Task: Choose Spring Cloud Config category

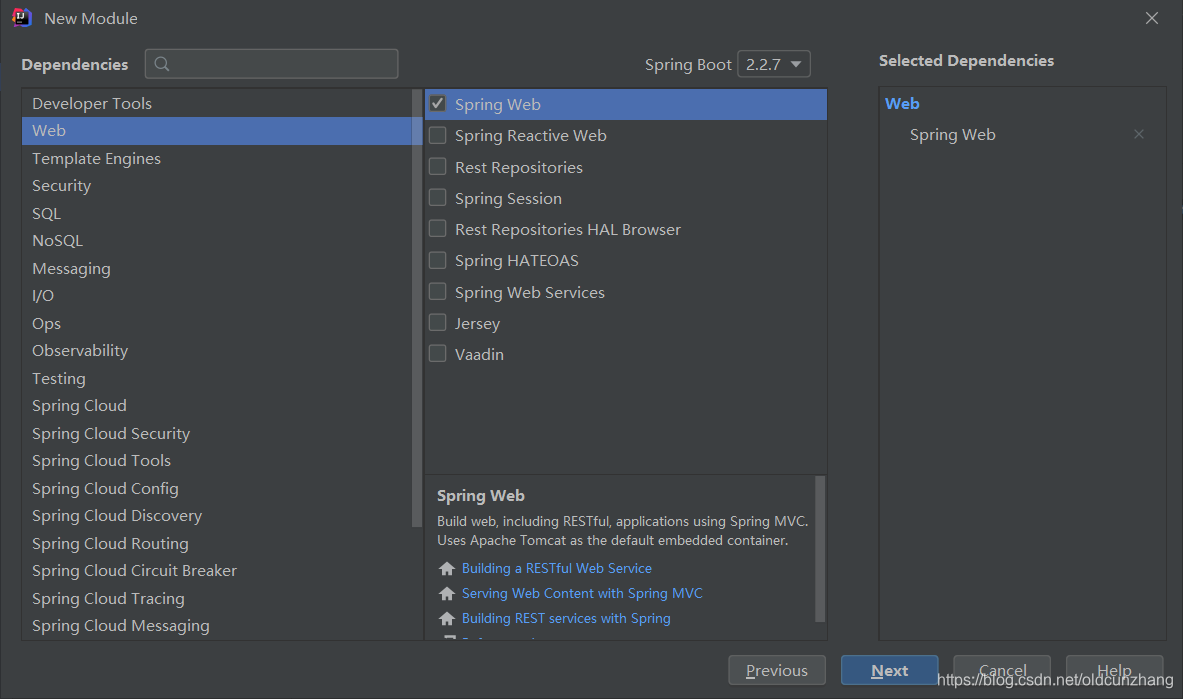Action: [217, 489]
